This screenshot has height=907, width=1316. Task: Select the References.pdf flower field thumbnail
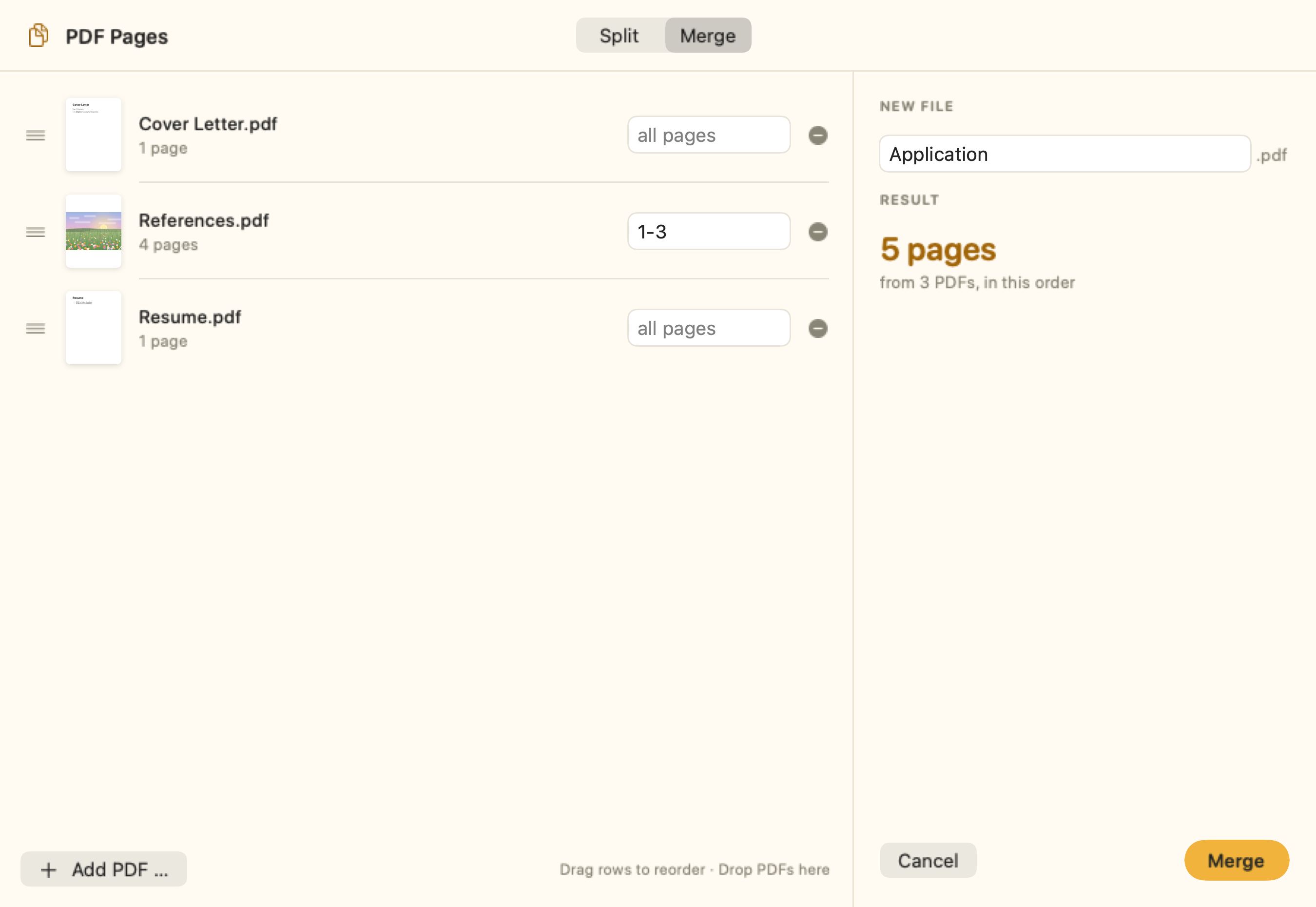point(93,231)
